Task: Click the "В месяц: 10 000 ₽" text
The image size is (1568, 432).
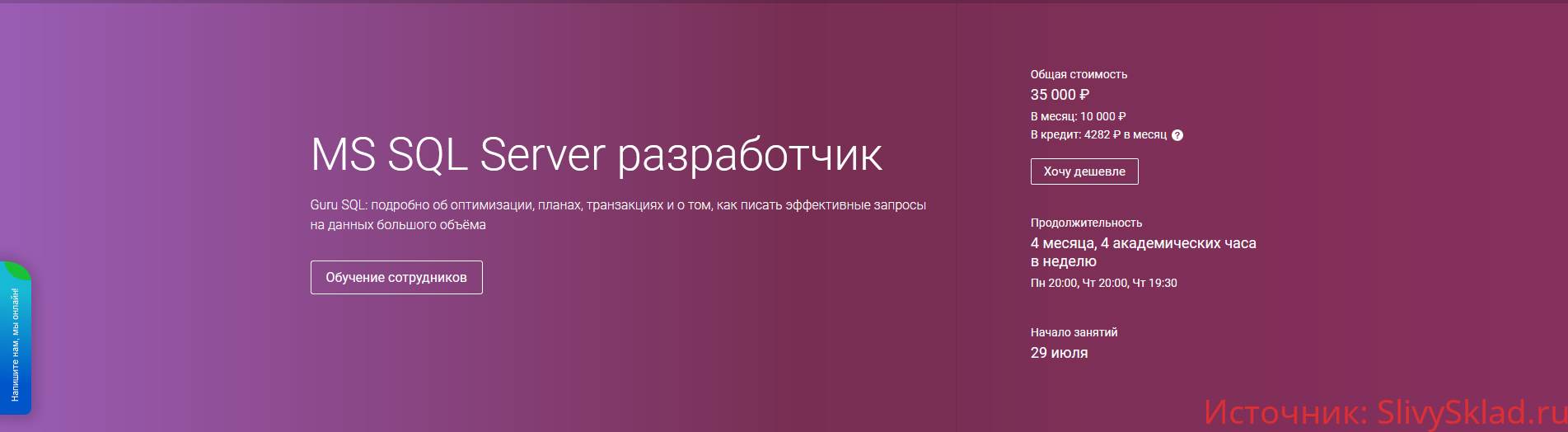Action: 1079,116
